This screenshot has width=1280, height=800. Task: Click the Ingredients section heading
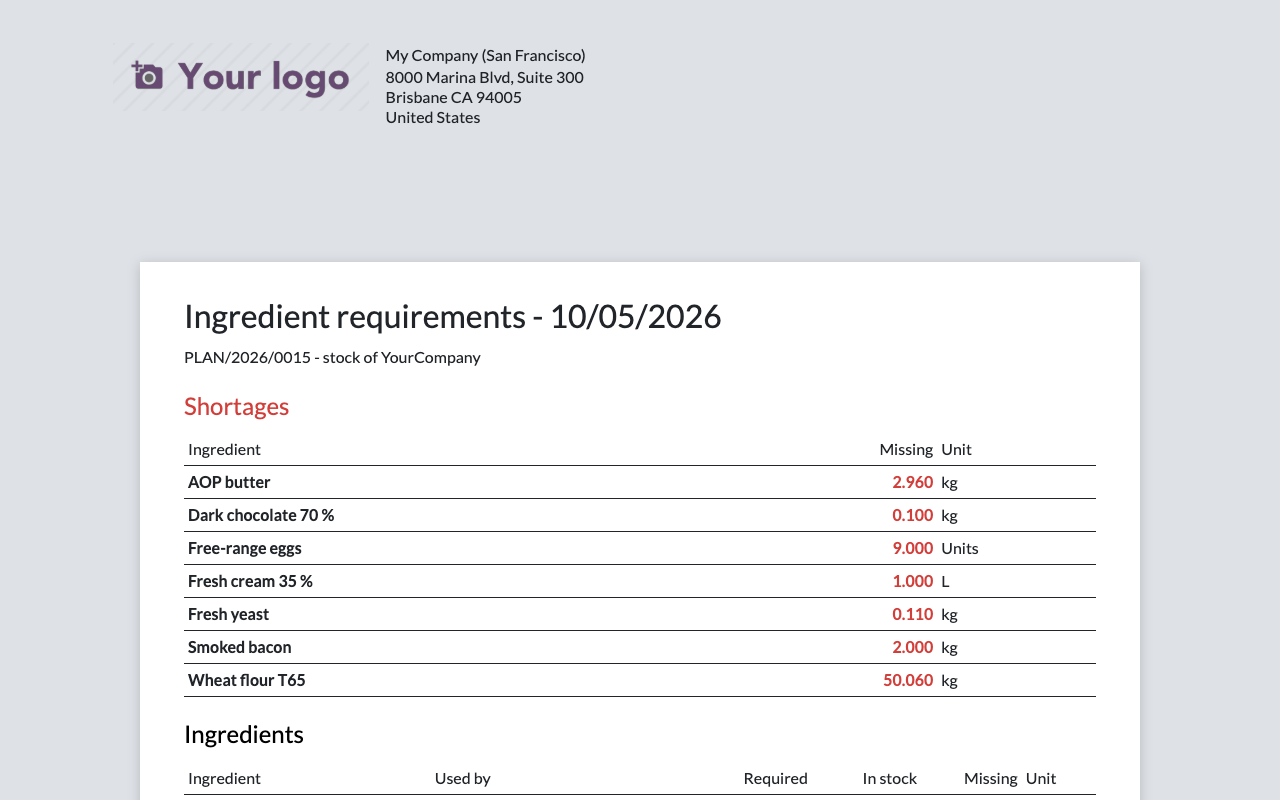click(244, 734)
